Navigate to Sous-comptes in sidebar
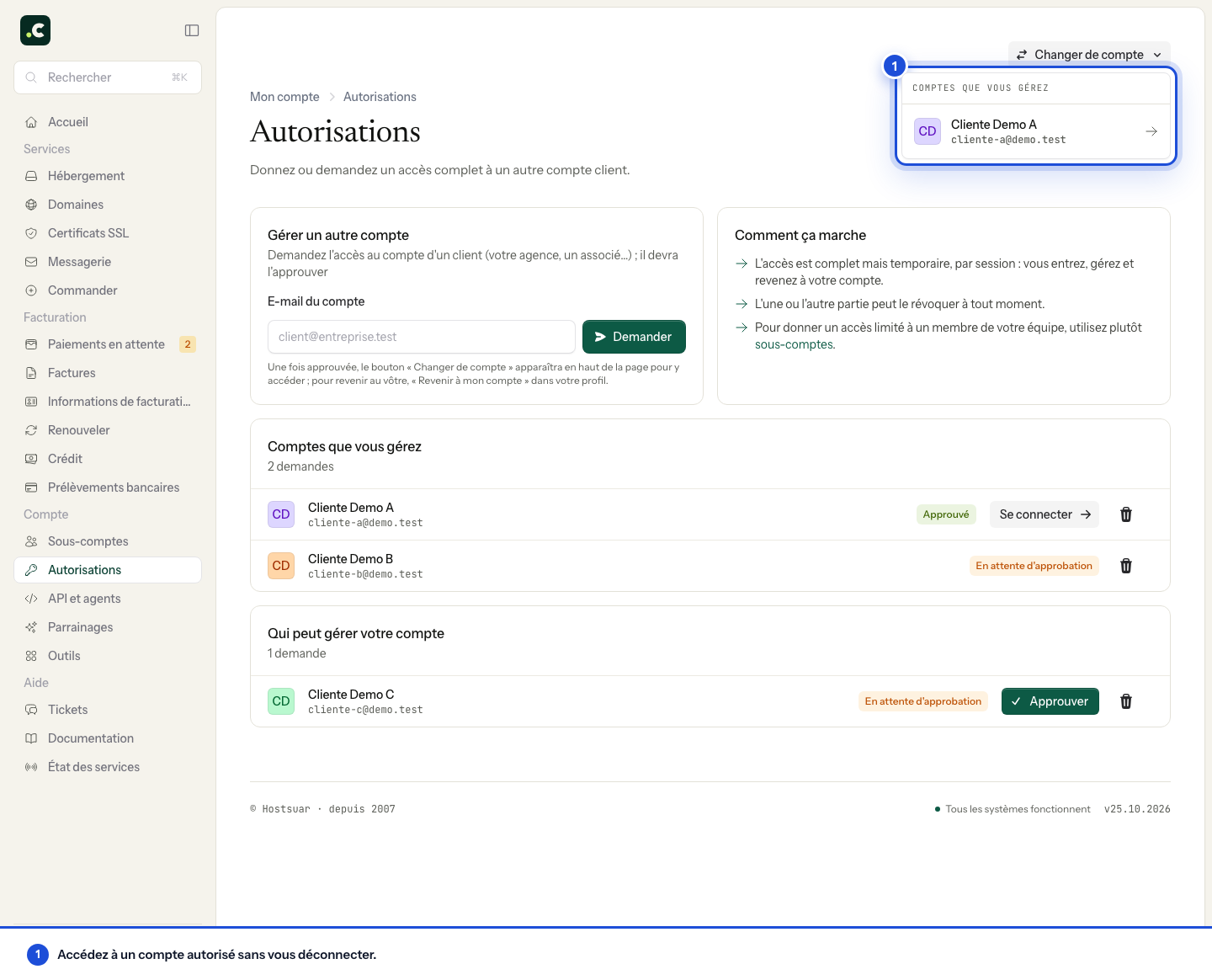 click(x=108, y=541)
